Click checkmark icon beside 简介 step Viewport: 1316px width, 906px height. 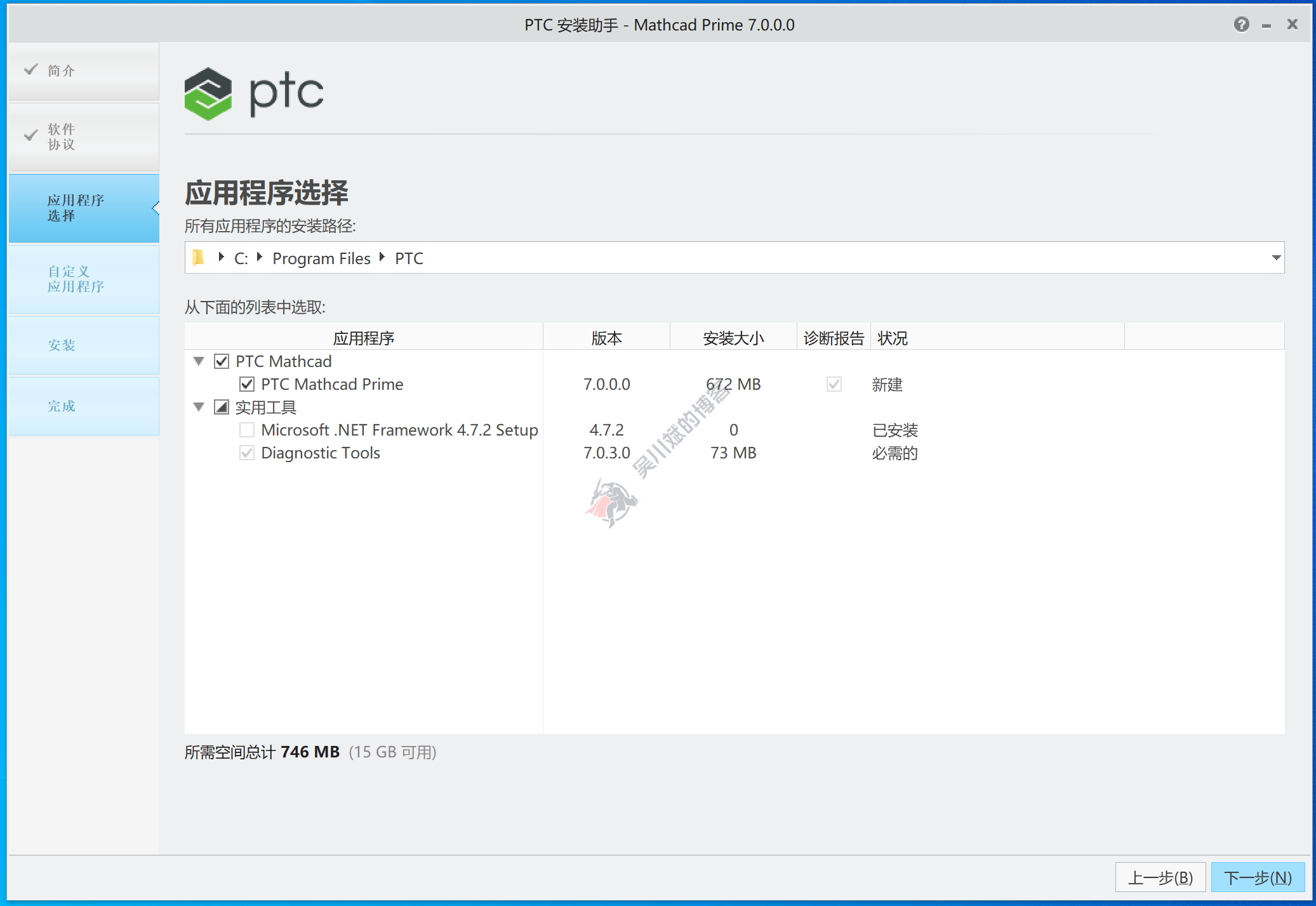(30, 70)
